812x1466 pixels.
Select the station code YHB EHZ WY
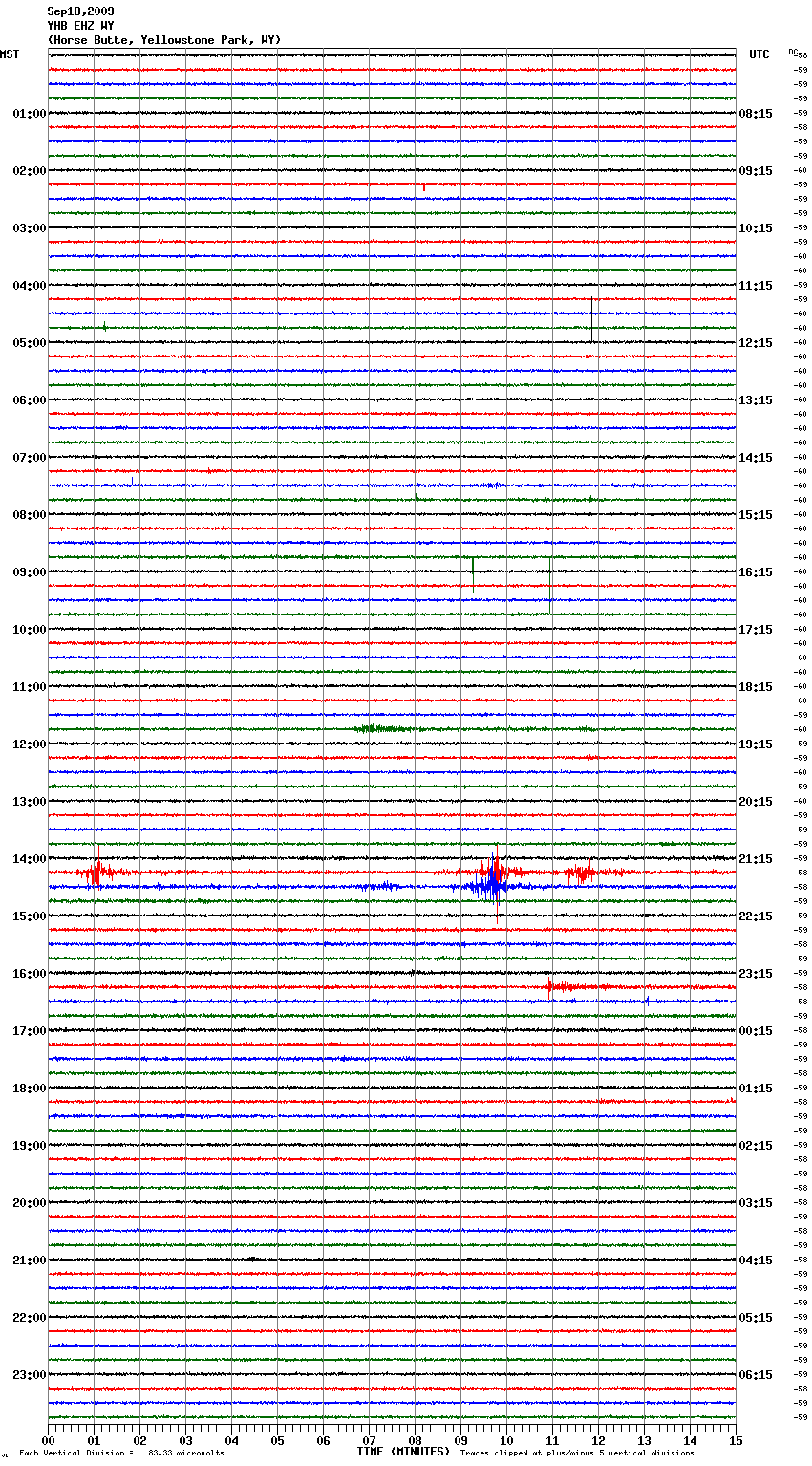(80, 26)
